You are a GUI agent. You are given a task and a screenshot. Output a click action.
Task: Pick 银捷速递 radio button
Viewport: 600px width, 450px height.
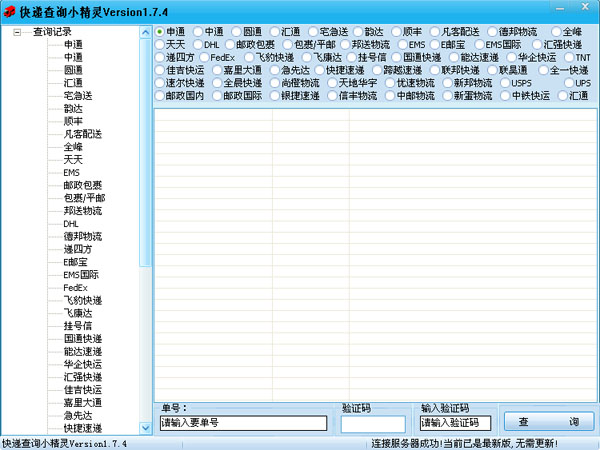(275, 96)
